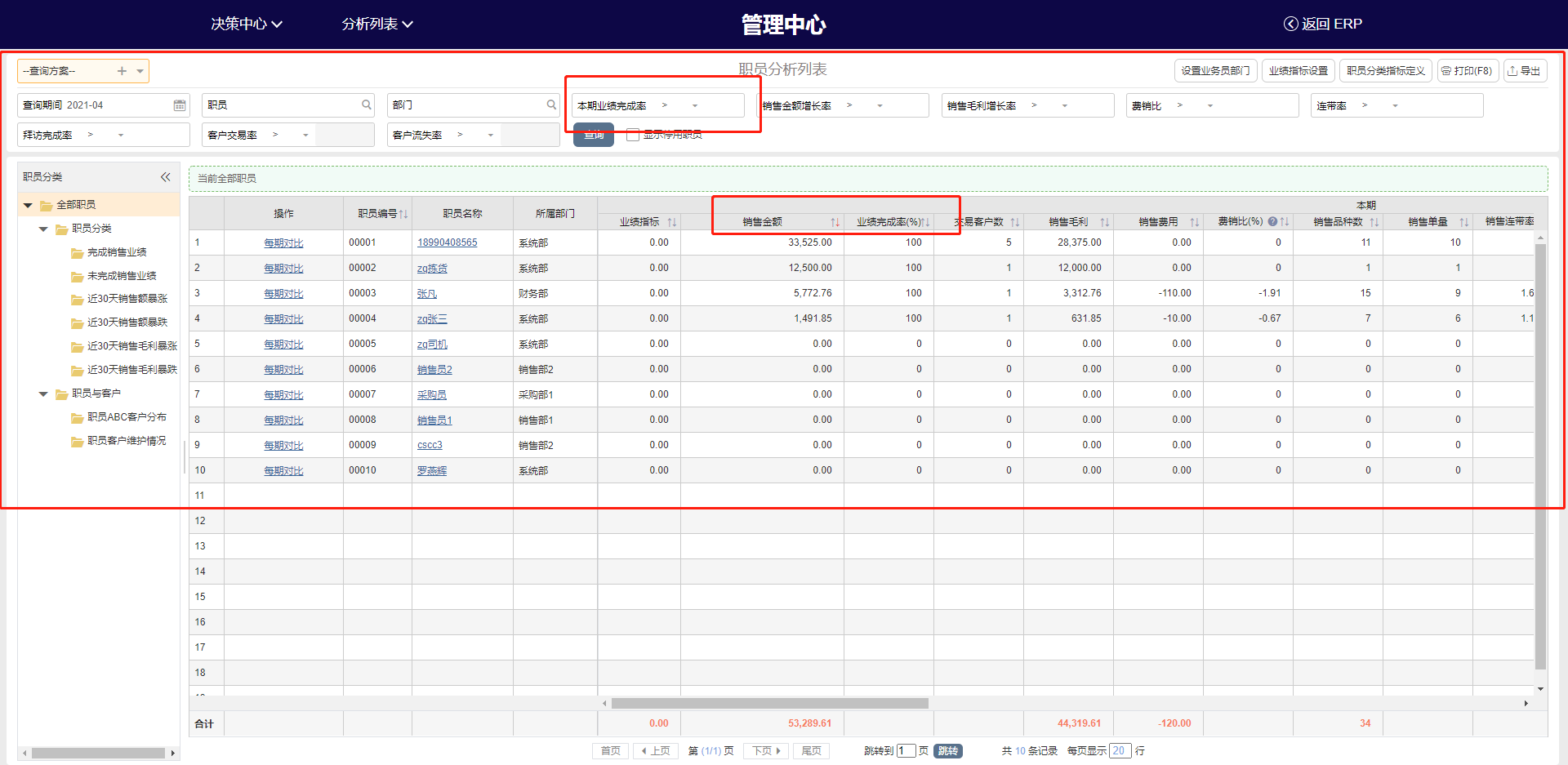1568x765 pixels.
Task: Click the search icon in 职员 field
Action: (367, 105)
